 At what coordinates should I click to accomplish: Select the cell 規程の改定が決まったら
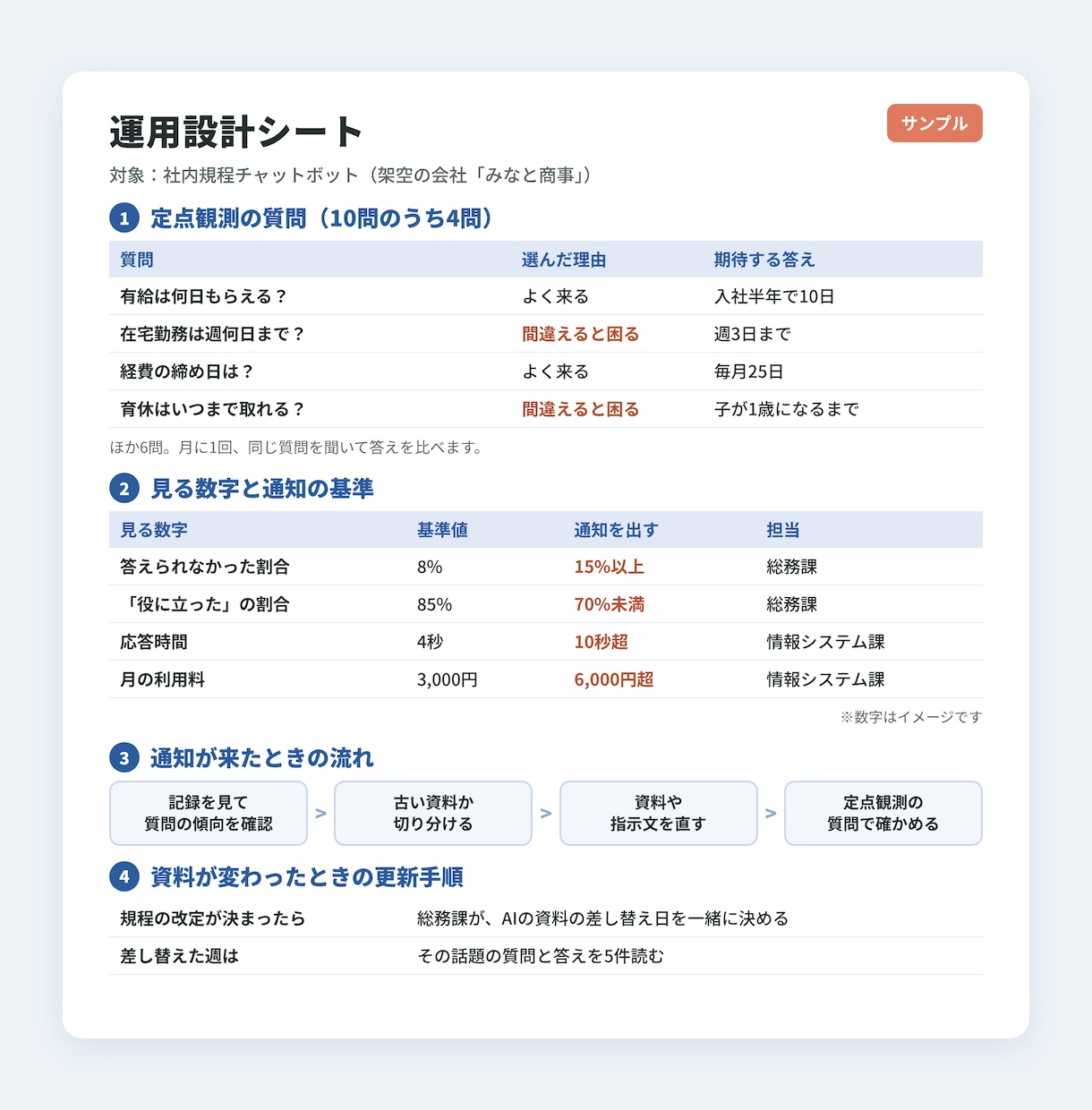point(213,918)
